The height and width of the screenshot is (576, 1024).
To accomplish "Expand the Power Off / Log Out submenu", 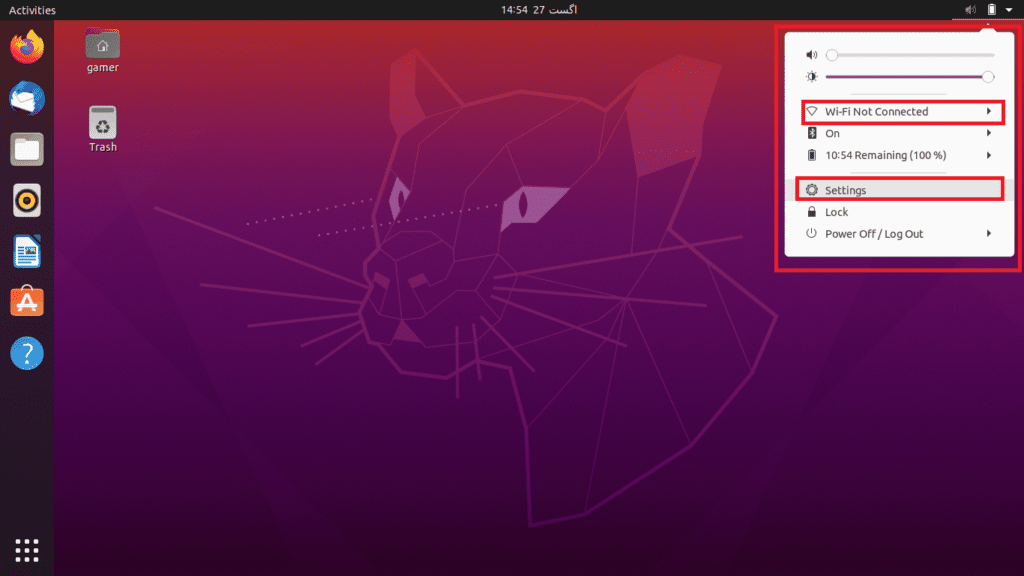I will coord(900,233).
